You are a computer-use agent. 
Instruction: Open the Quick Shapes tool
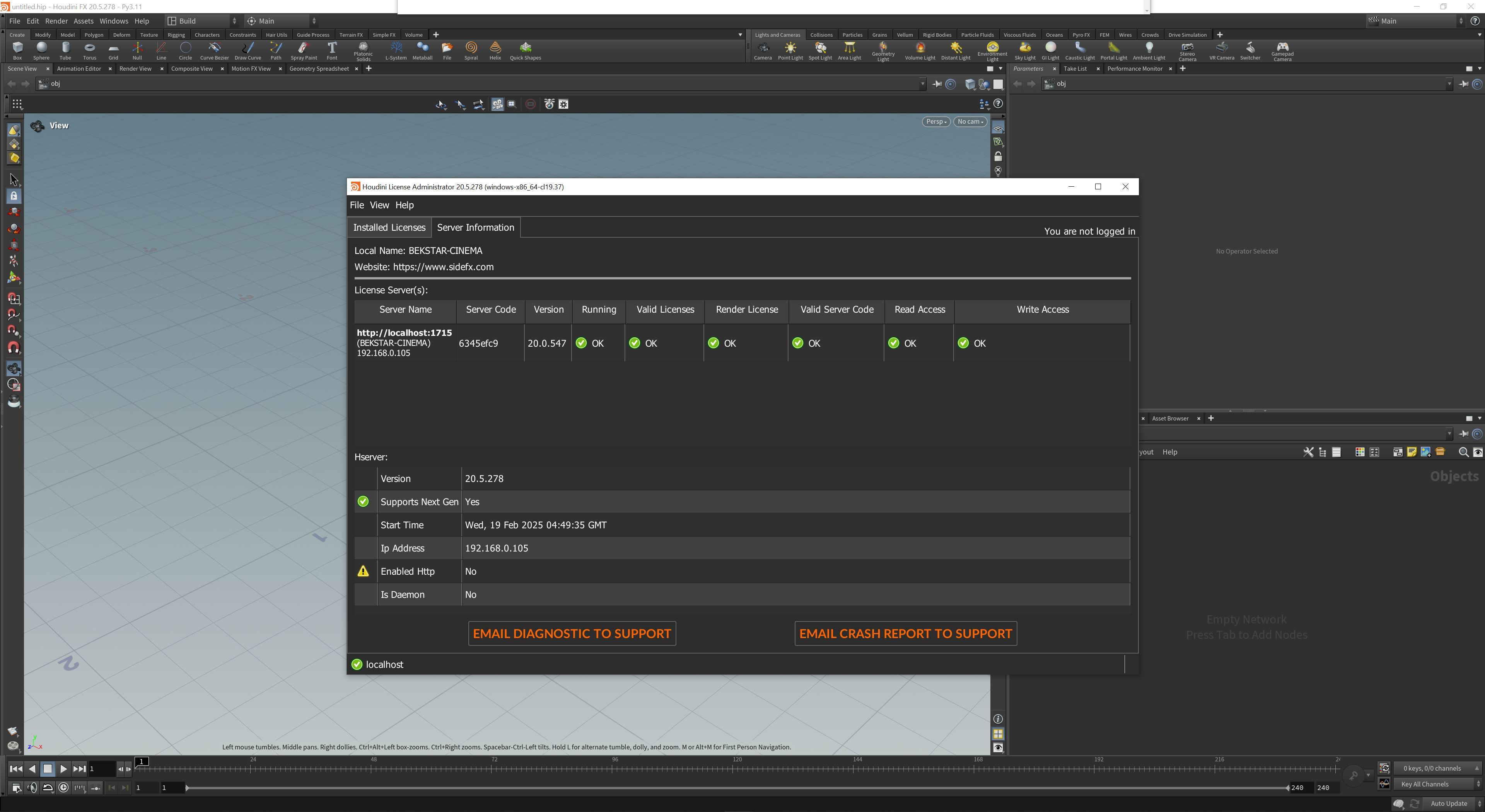(525, 51)
